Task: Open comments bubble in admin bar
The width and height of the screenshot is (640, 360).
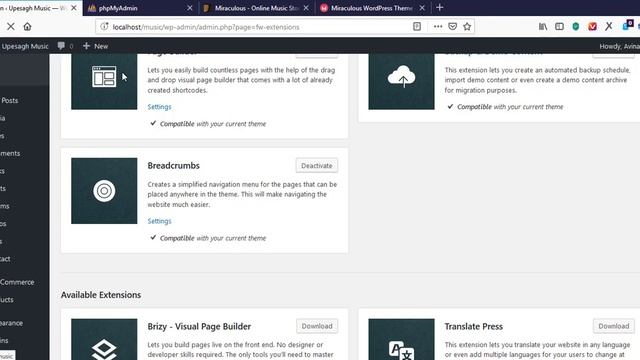Action: tap(65, 46)
